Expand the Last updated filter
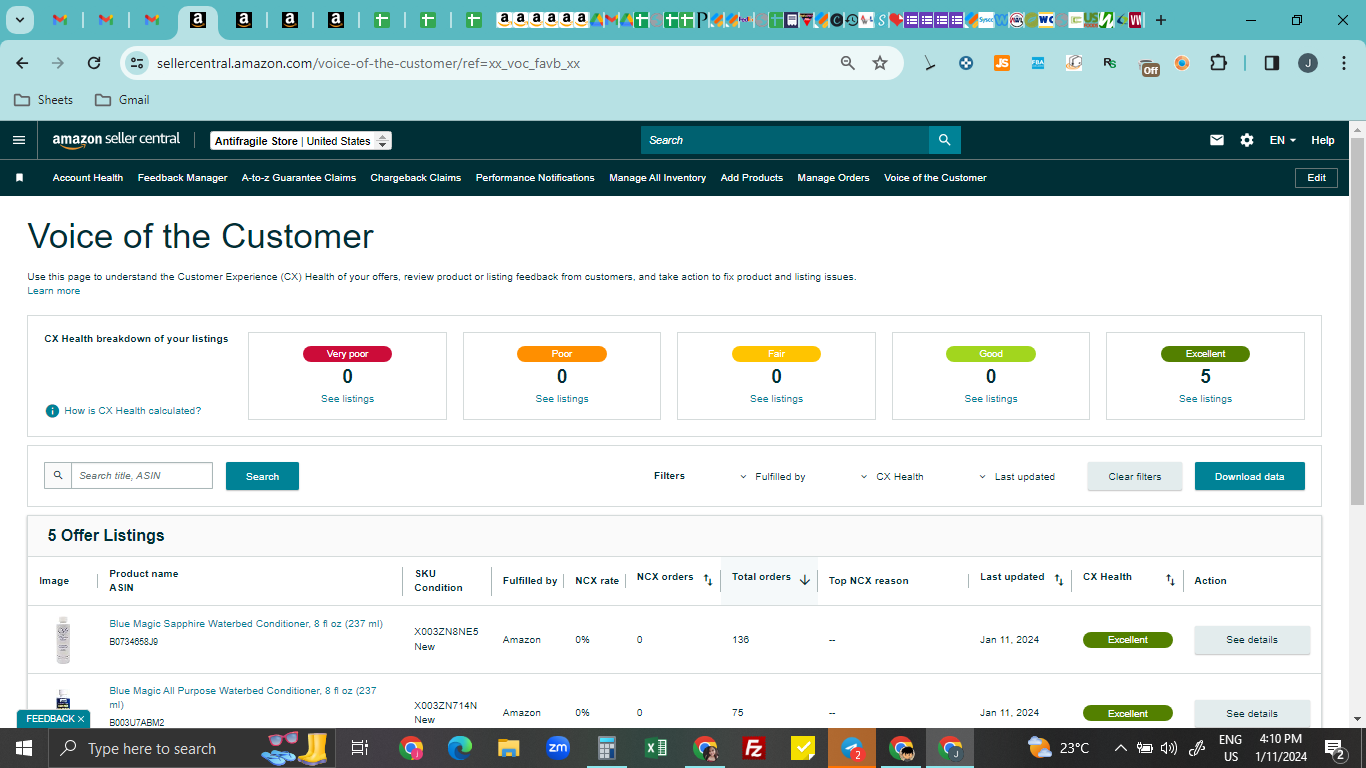This screenshot has height=768, width=1366. point(1017,477)
